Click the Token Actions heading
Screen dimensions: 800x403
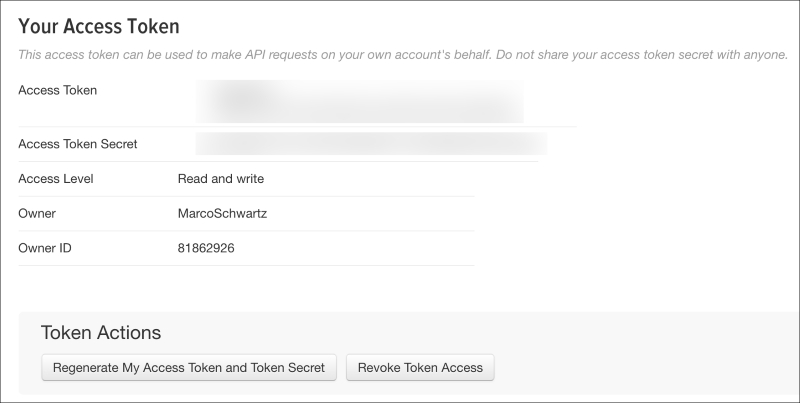pos(101,333)
